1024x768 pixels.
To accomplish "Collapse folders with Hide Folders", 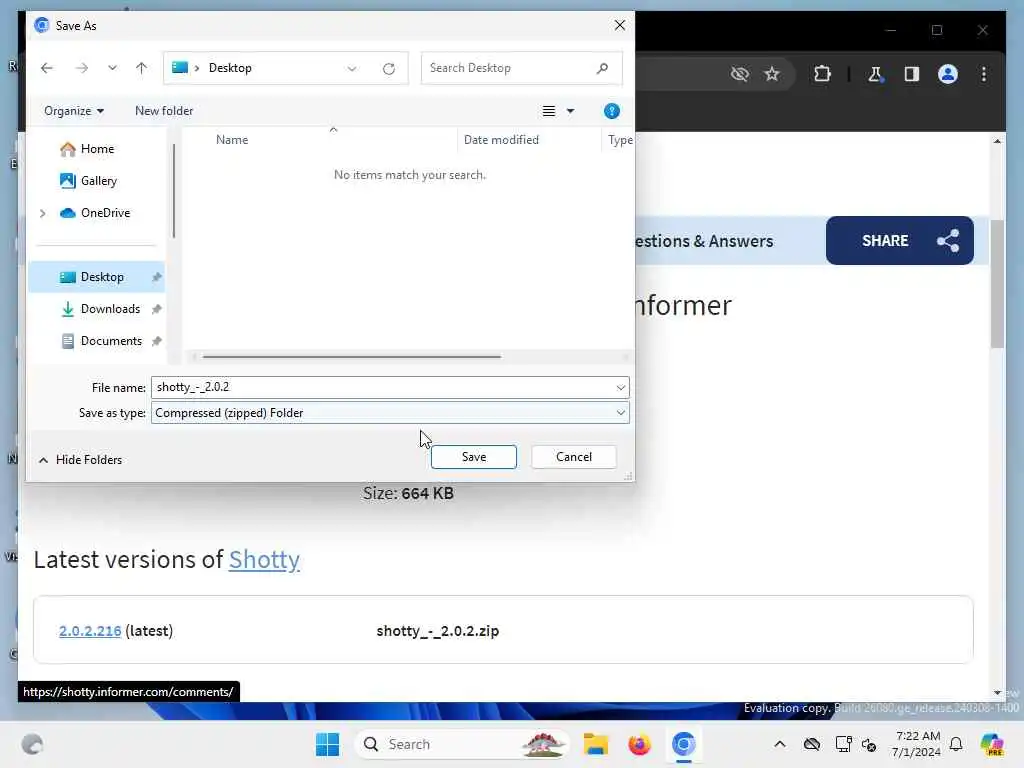I will [x=80, y=460].
